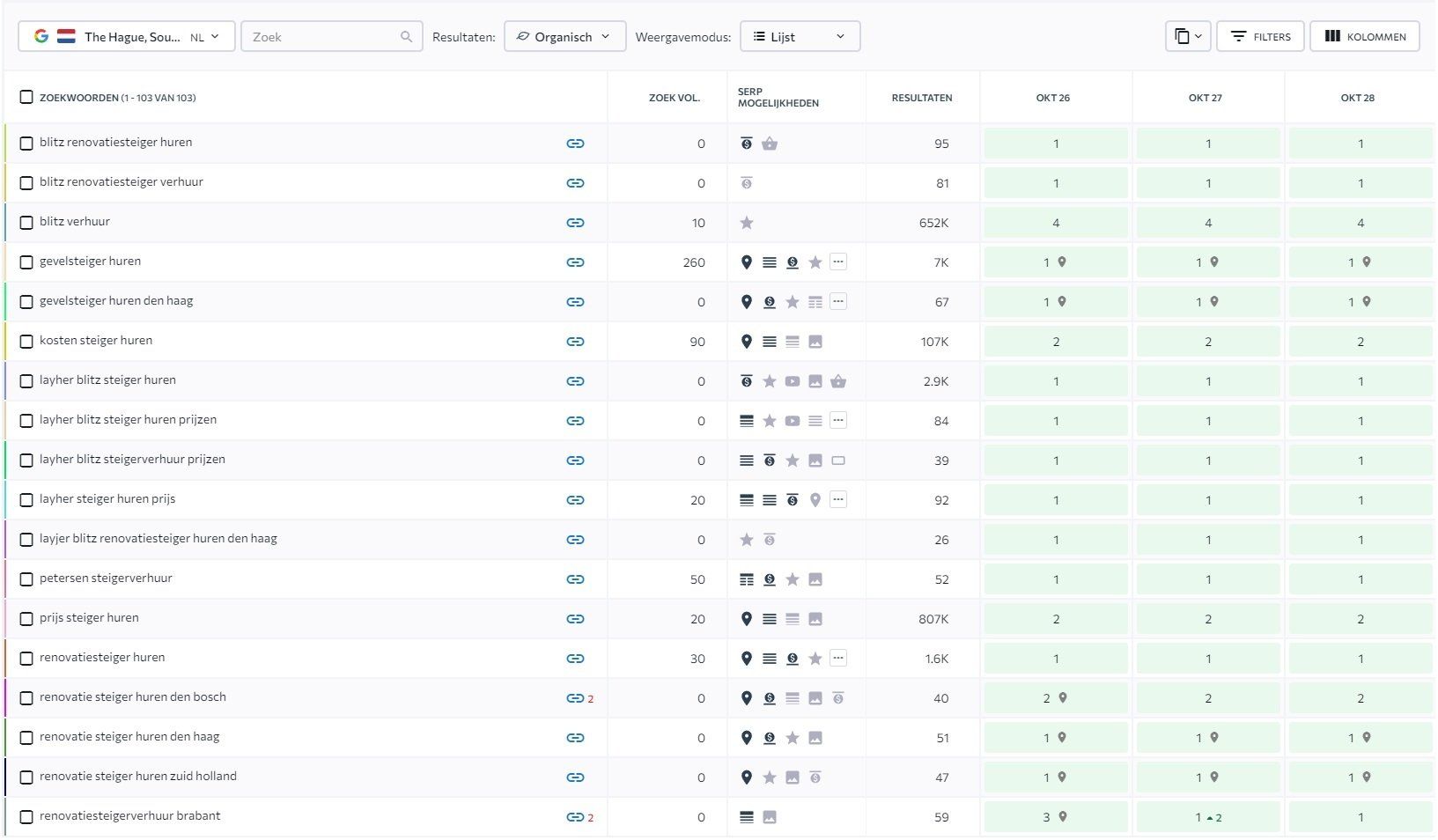The image size is (1438, 840).
Task: Click OKT 27 rank cell for renovatiesteigerverhuur brabant
Action: pyautogui.click(x=1208, y=817)
